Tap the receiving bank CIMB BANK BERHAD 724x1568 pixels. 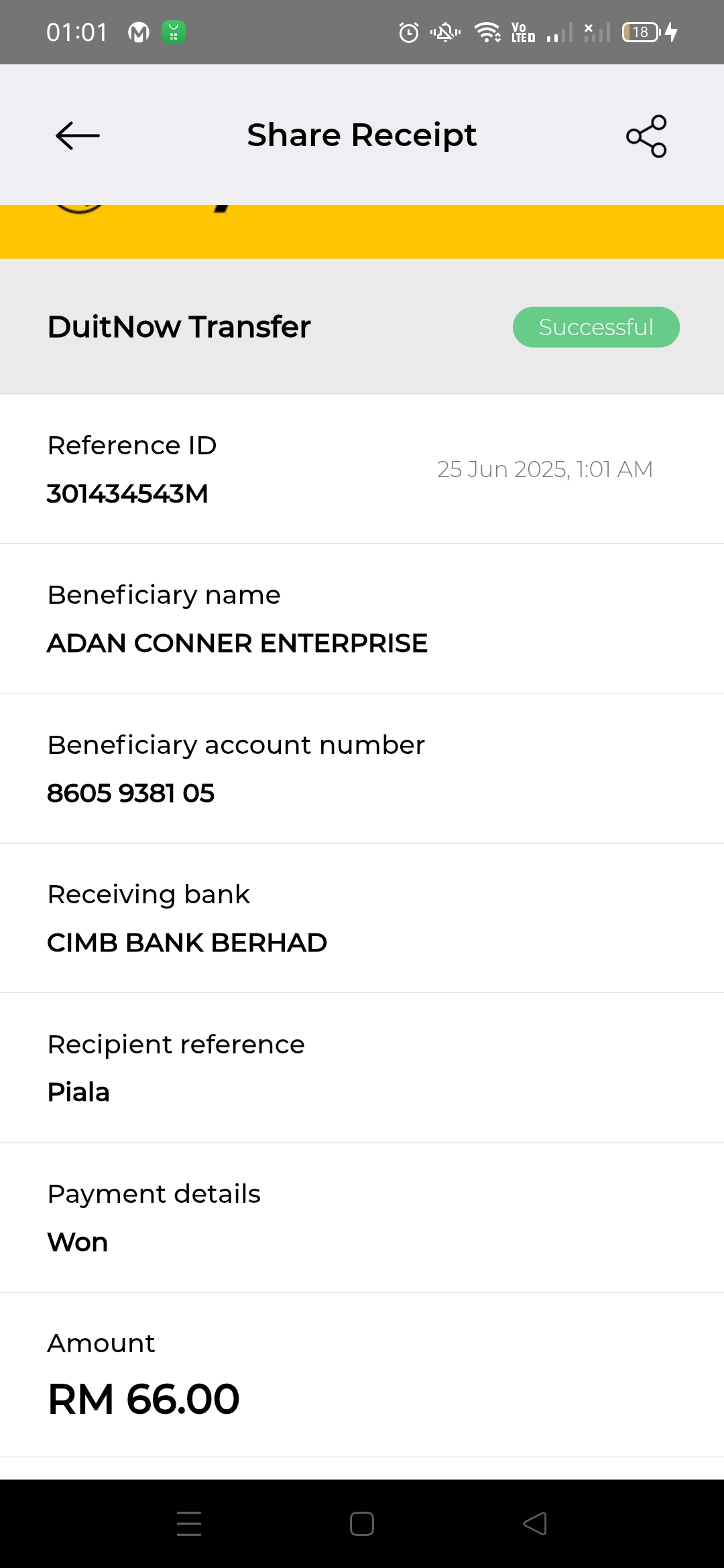[x=187, y=943]
